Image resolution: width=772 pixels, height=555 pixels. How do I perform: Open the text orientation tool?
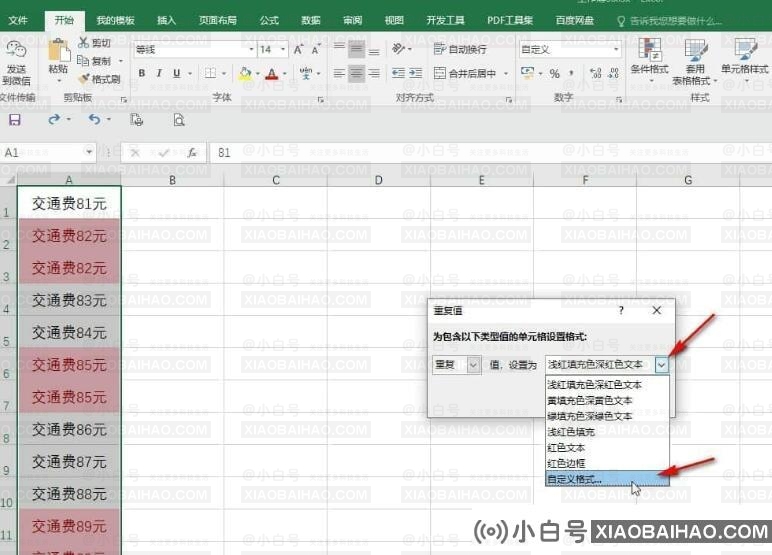[398, 48]
